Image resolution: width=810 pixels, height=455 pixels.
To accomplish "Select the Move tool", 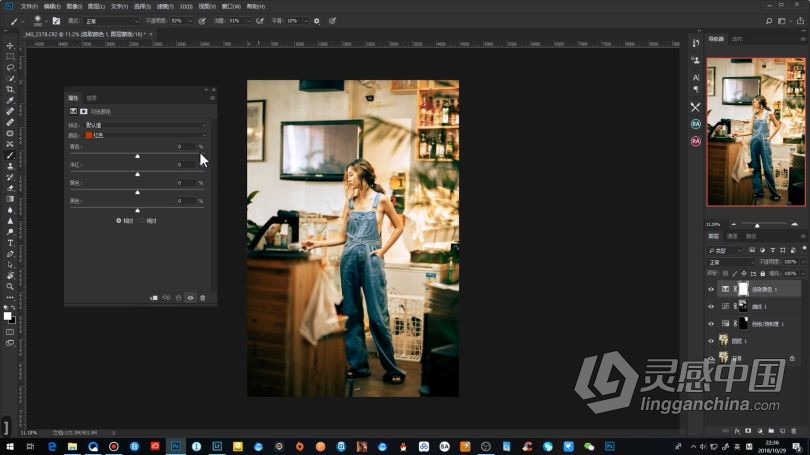I will 10,46.
